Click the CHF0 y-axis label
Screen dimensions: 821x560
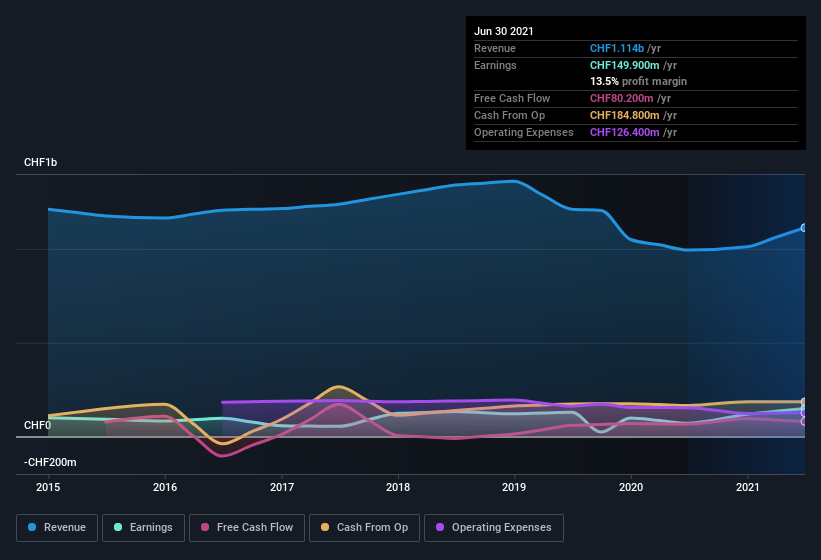point(37,425)
